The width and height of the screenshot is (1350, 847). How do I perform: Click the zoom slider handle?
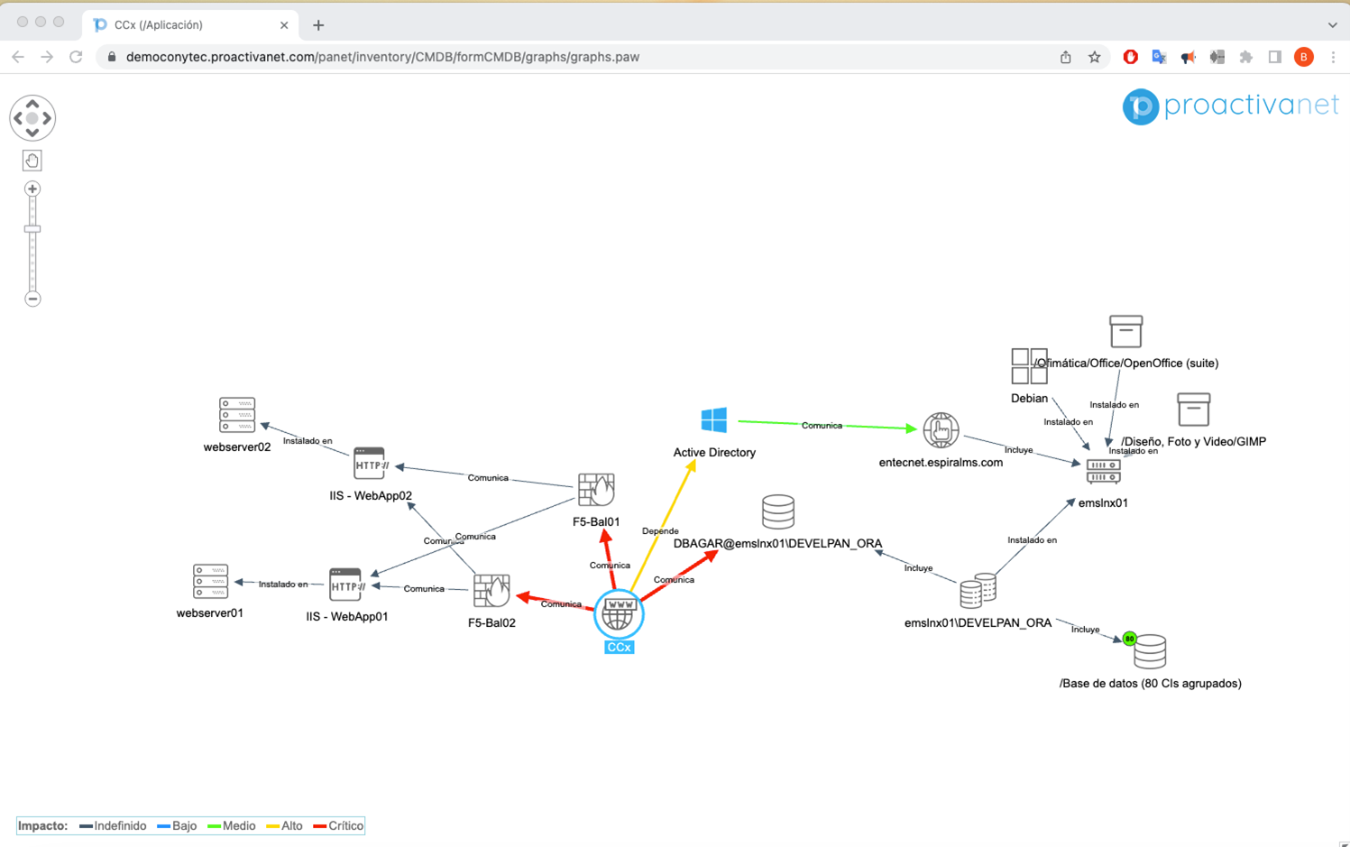click(32, 229)
